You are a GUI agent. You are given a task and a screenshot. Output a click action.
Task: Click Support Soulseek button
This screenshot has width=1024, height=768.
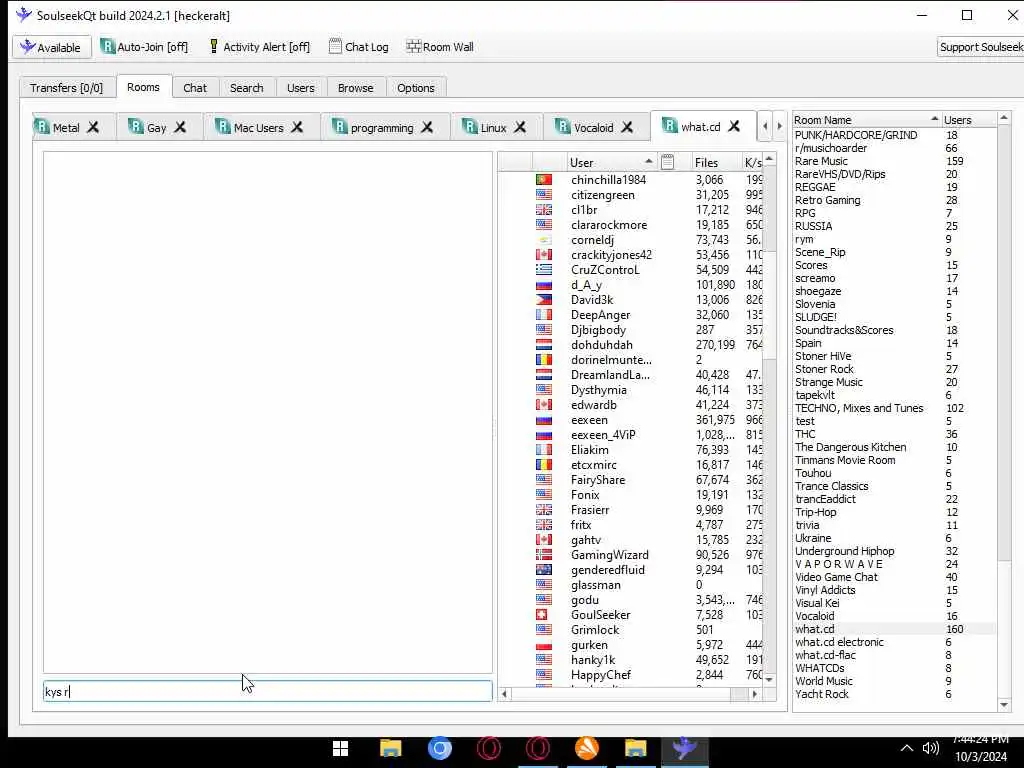981,47
